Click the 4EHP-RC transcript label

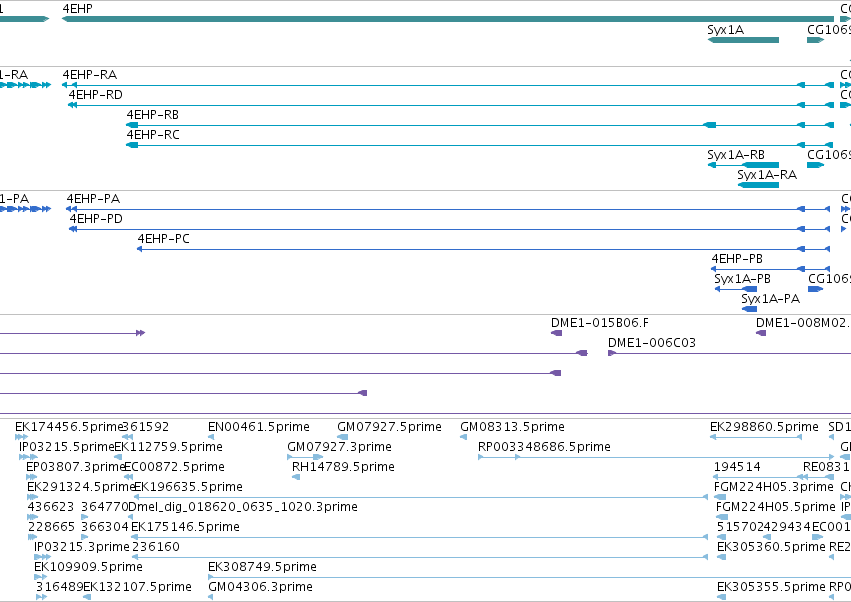point(153,135)
